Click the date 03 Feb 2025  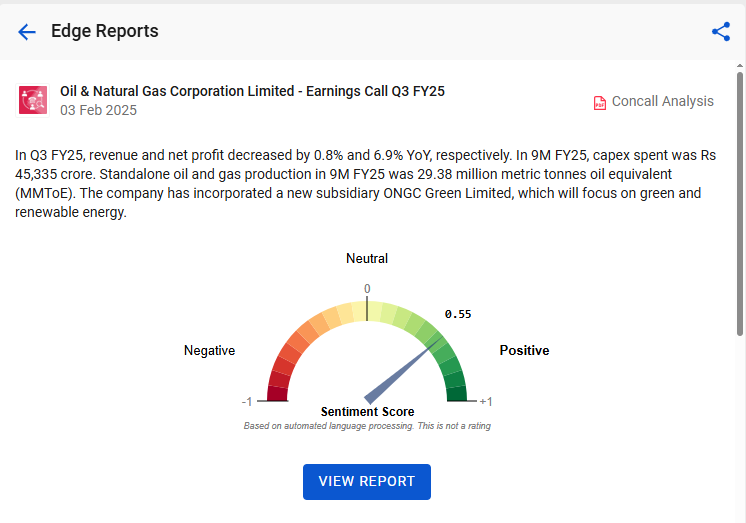98,110
